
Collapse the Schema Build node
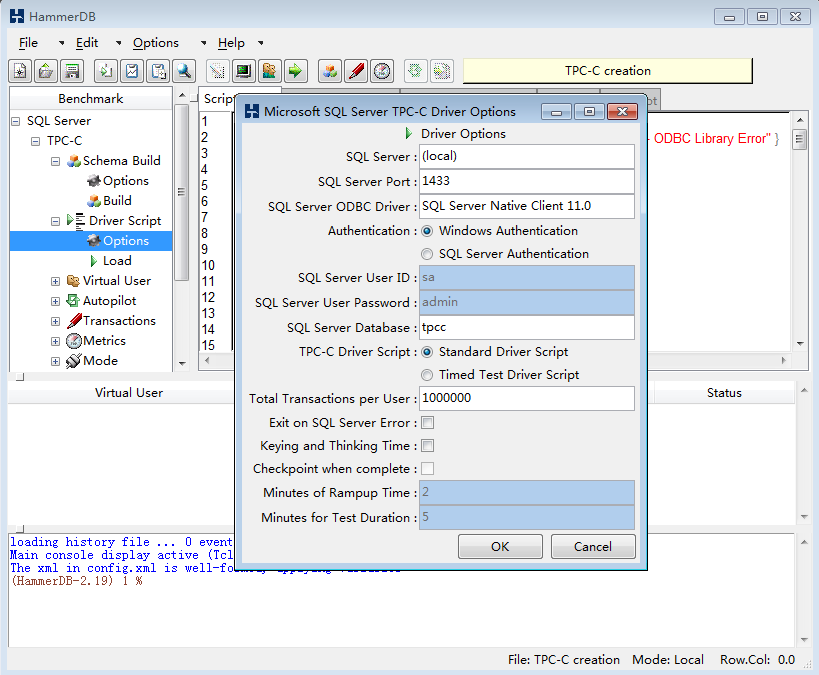(x=55, y=161)
